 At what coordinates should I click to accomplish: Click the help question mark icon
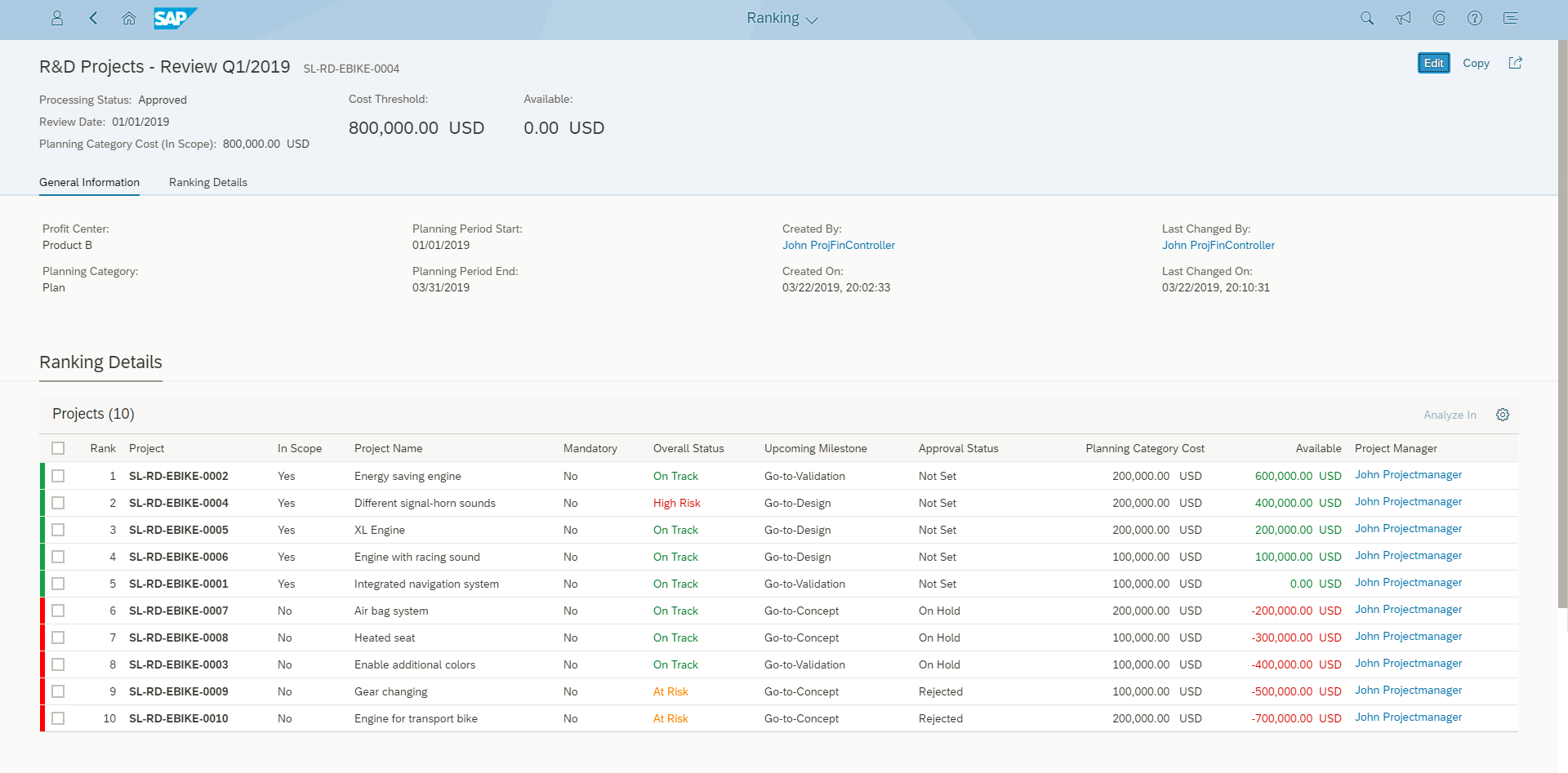coord(1474,18)
